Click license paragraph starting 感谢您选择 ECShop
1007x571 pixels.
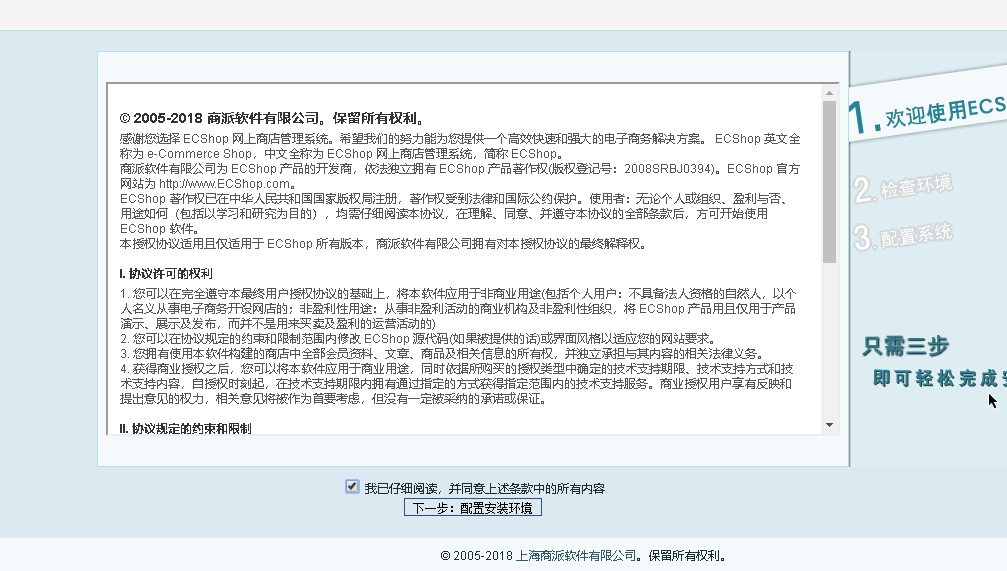[x=460, y=146]
